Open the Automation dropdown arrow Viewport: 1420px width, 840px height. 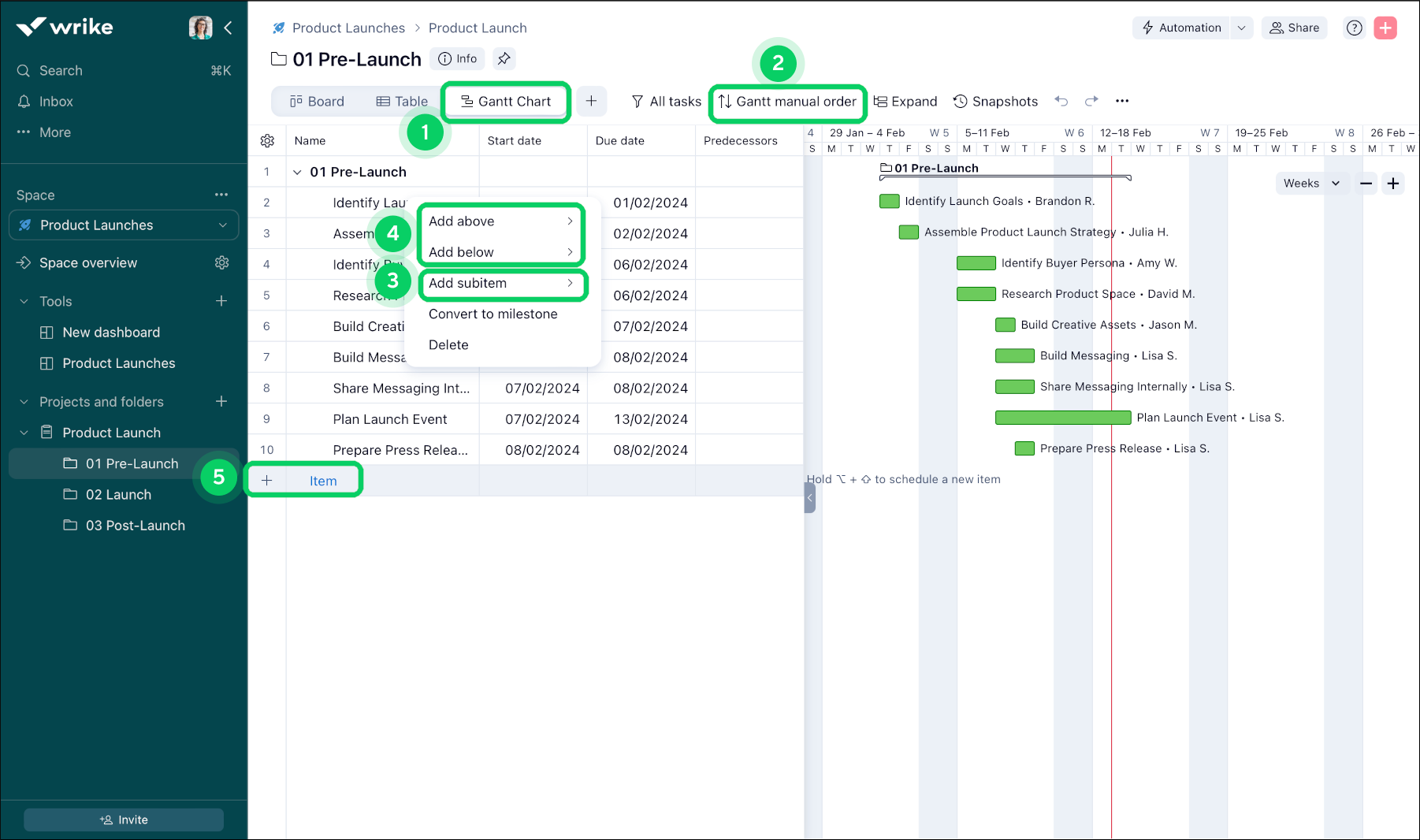click(1241, 28)
